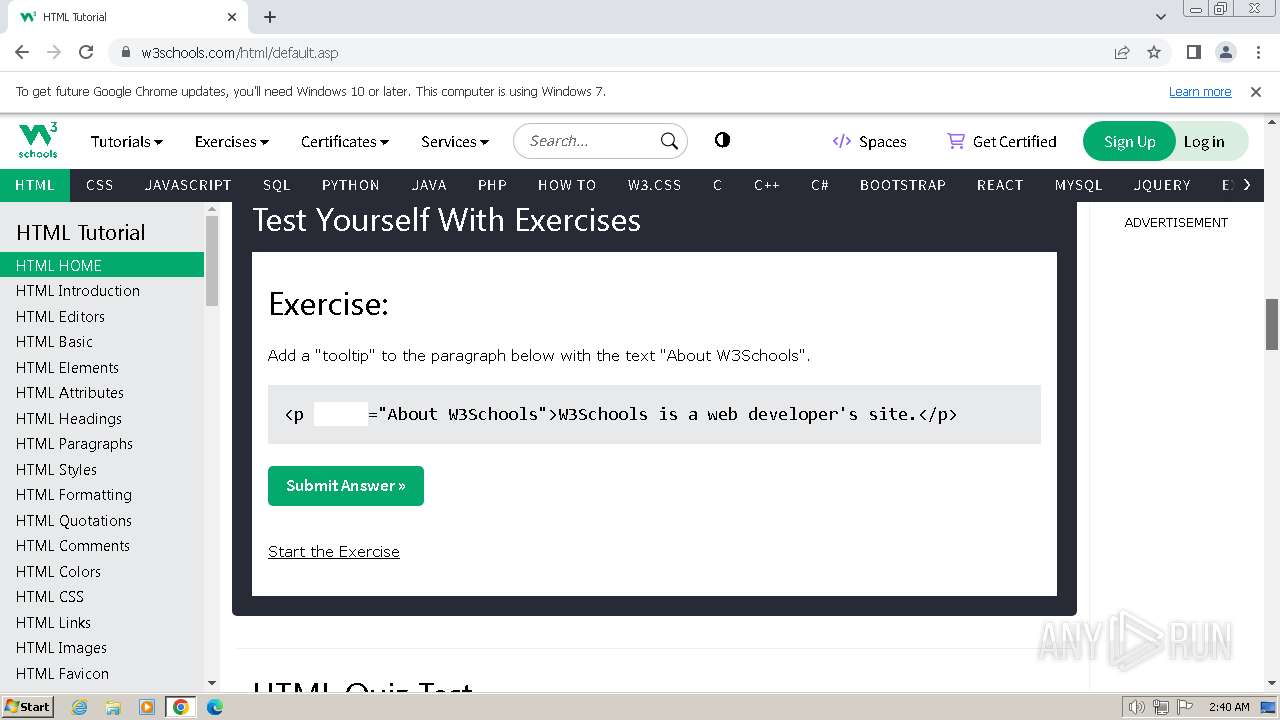Screen dimensions: 1280x720
Task: Open HTML Headings in sidebar
Action: (x=102, y=418)
